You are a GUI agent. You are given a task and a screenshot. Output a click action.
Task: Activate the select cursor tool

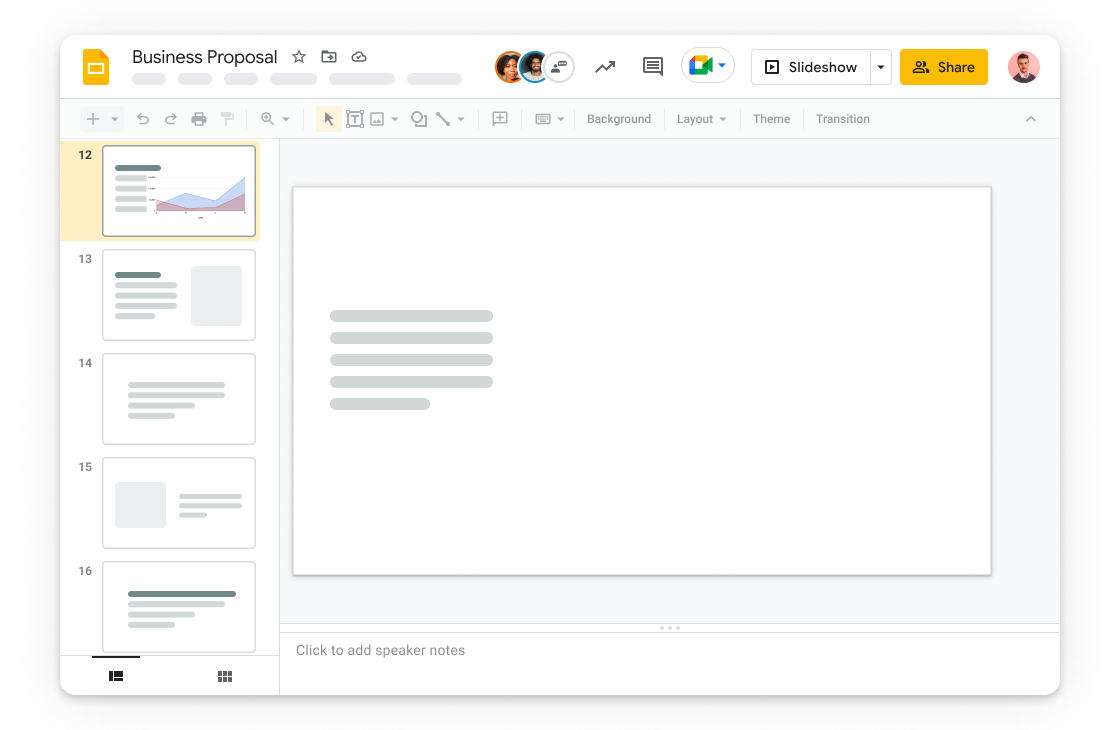click(x=329, y=119)
